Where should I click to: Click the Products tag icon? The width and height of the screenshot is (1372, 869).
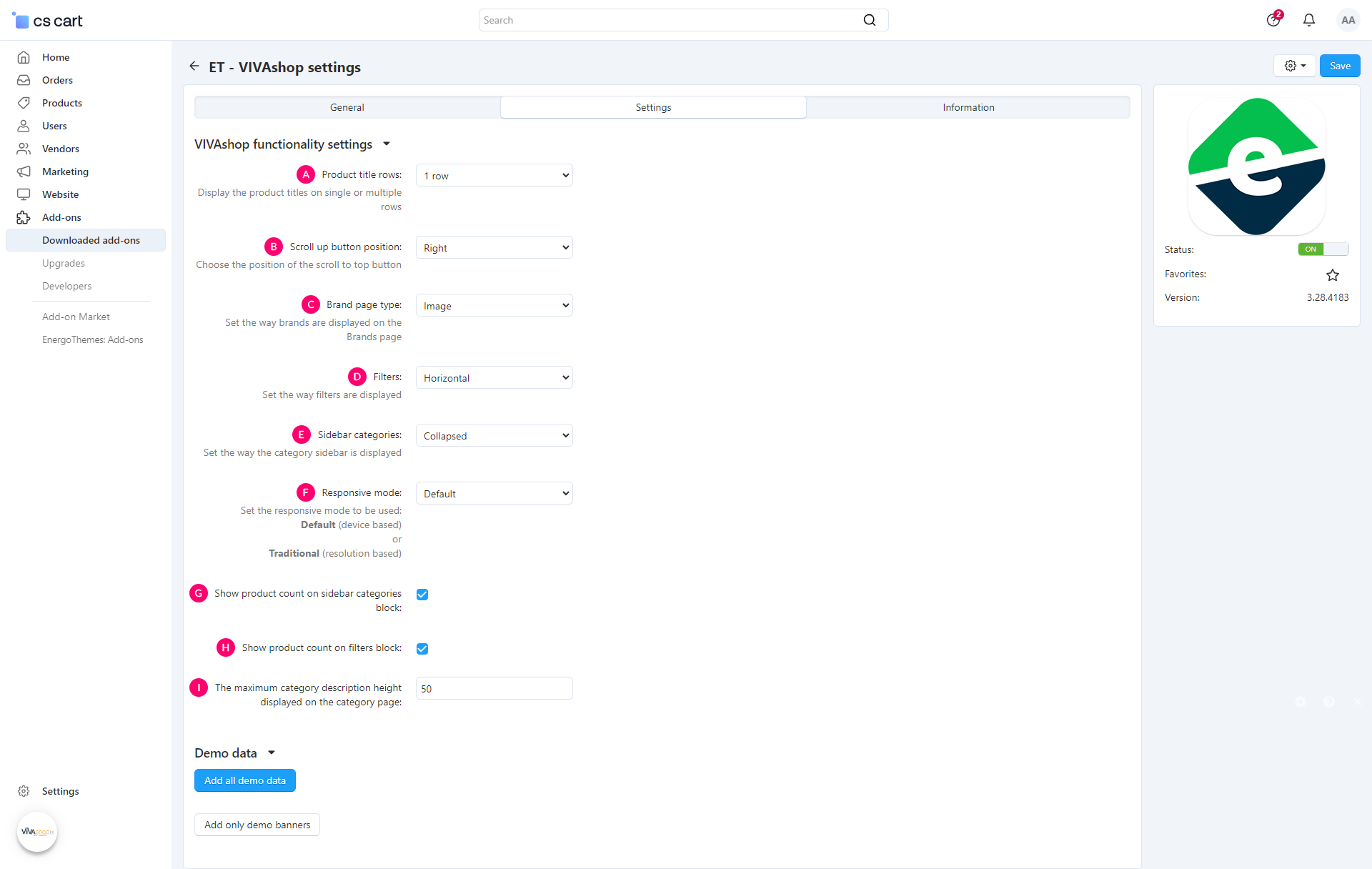point(24,103)
